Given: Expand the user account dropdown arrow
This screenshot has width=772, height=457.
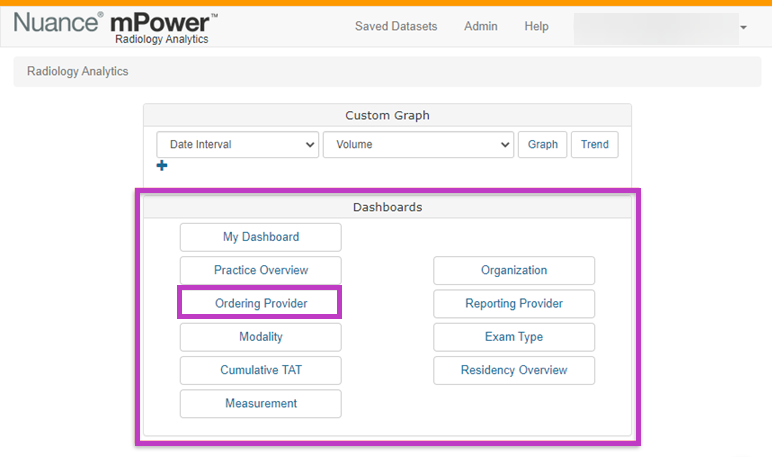Looking at the screenshot, I should point(743,28).
